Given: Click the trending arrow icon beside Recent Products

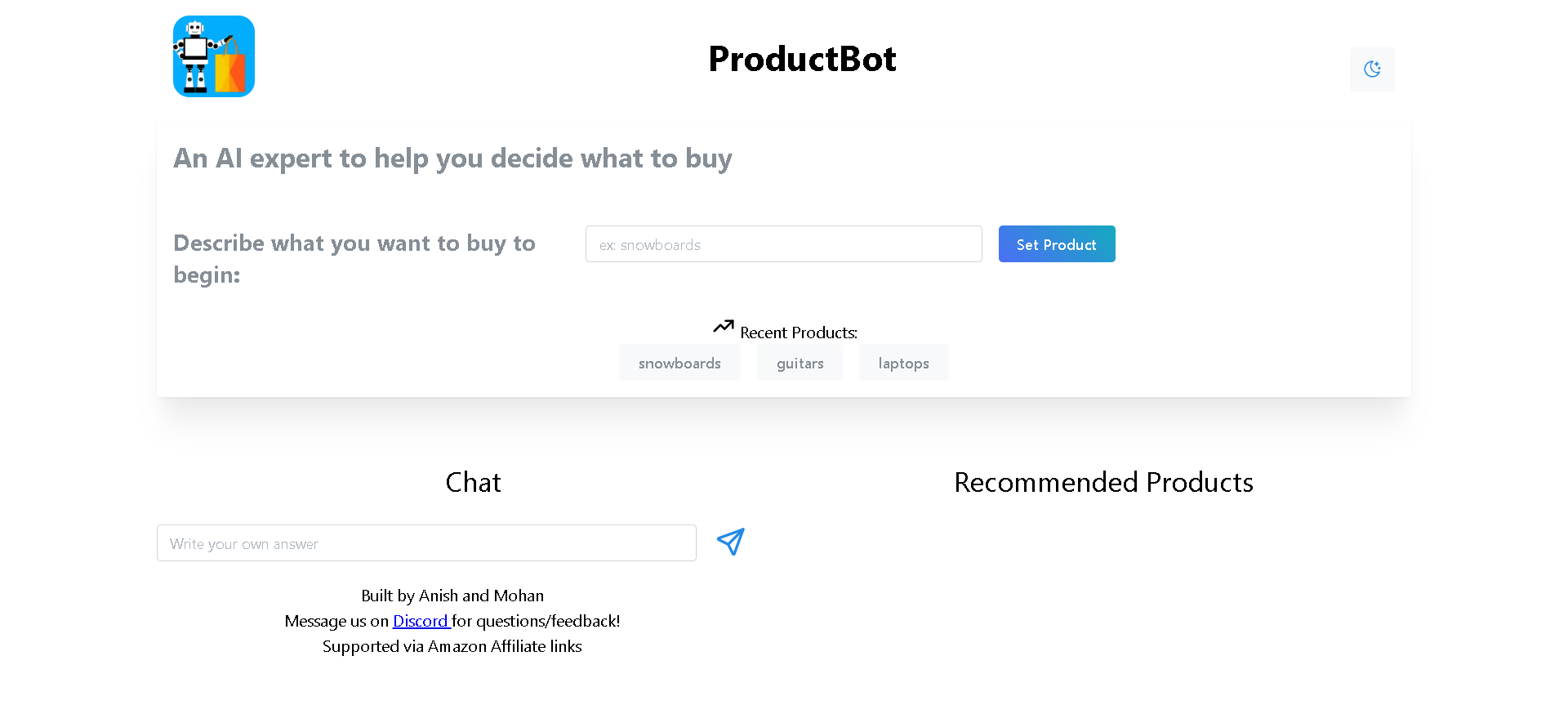Looking at the screenshot, I should pos(724,327).
